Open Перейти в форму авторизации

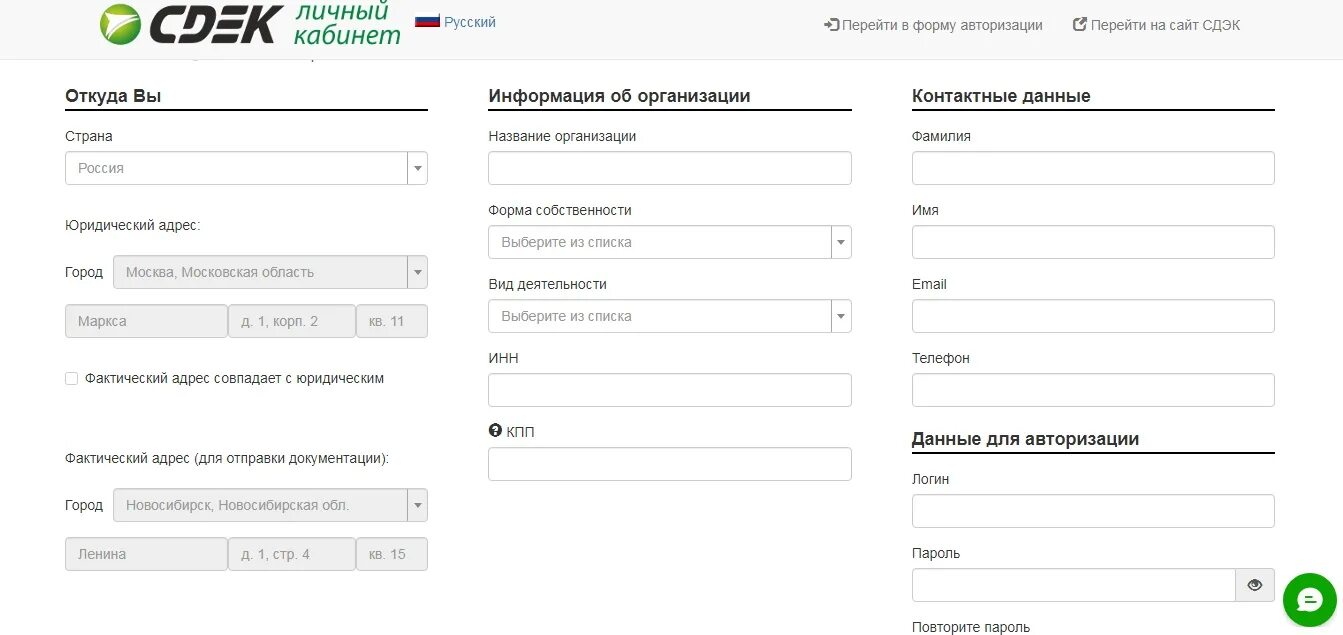(x=941, y=25)
